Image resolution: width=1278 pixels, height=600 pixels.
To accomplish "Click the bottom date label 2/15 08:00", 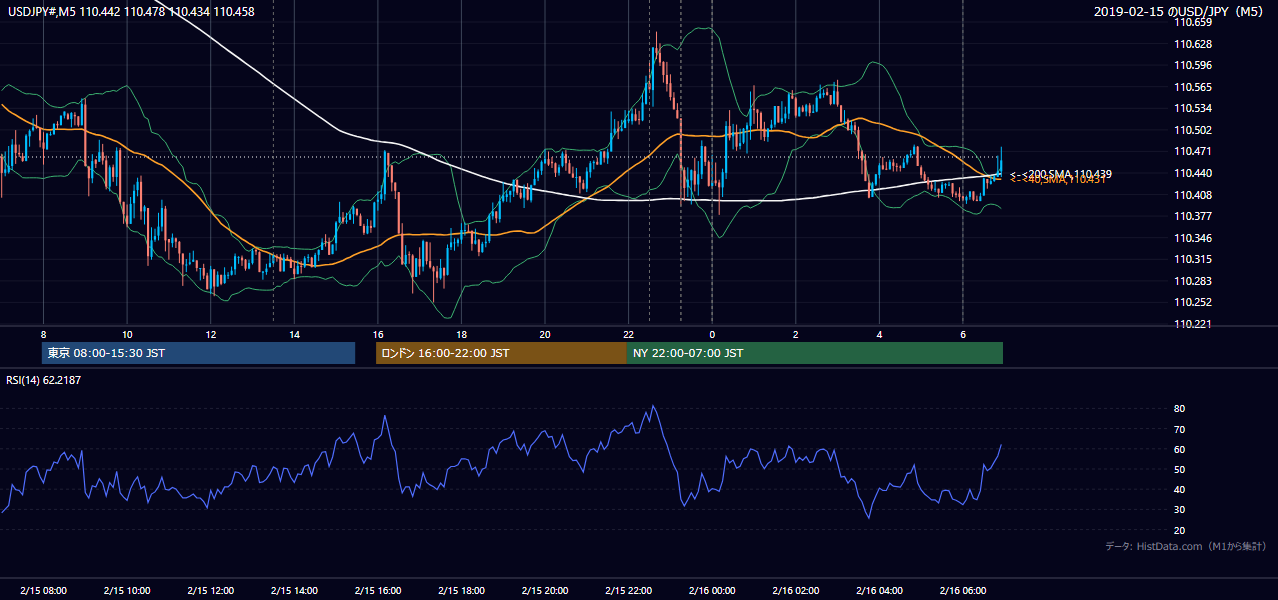I will (x=43, y=591).
